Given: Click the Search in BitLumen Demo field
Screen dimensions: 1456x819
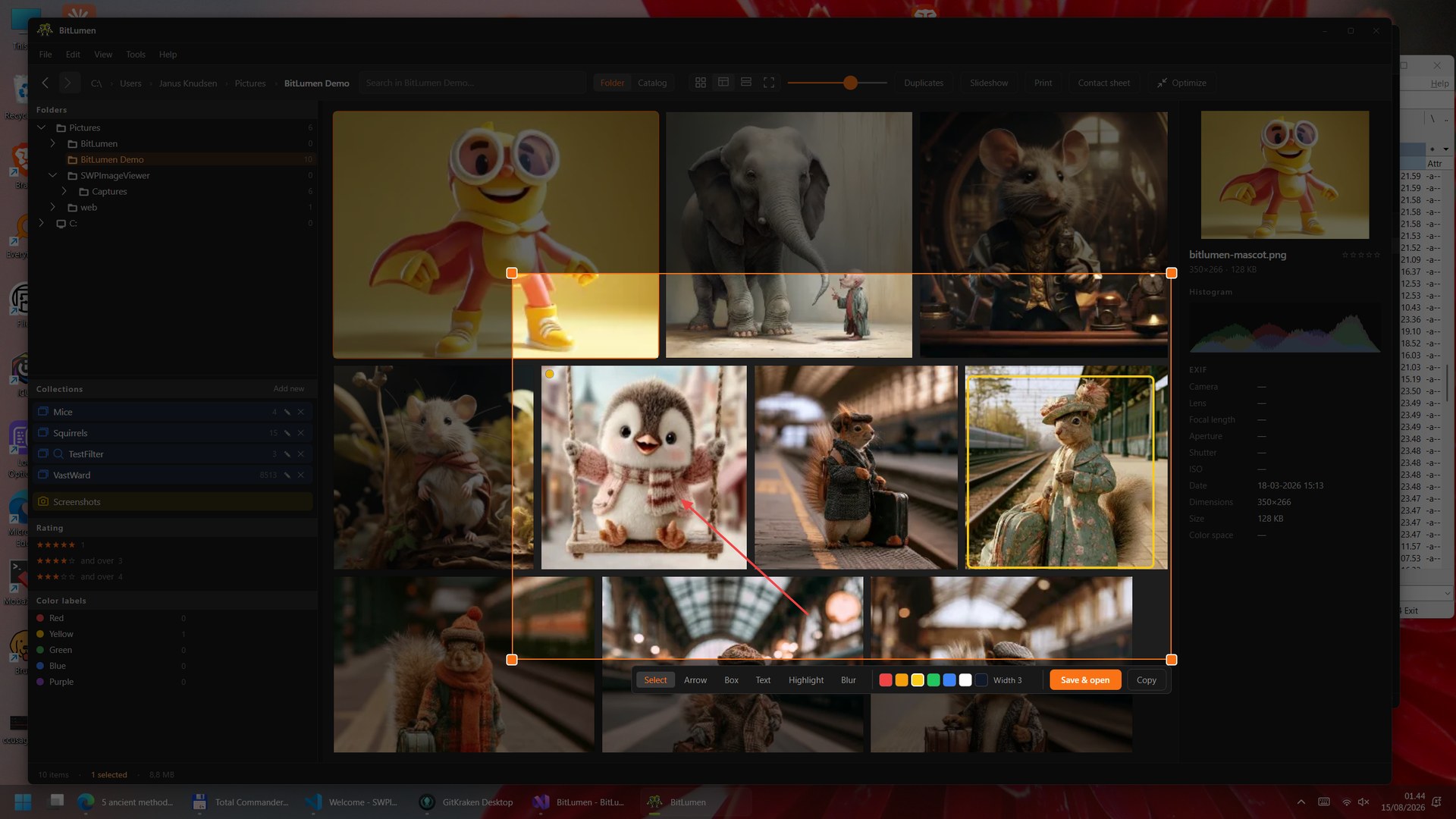Looking at the screenshot, I should pos(473,83).
